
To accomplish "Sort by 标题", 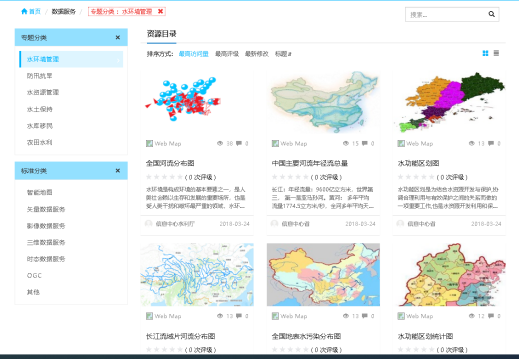I will tap(283, 54).
